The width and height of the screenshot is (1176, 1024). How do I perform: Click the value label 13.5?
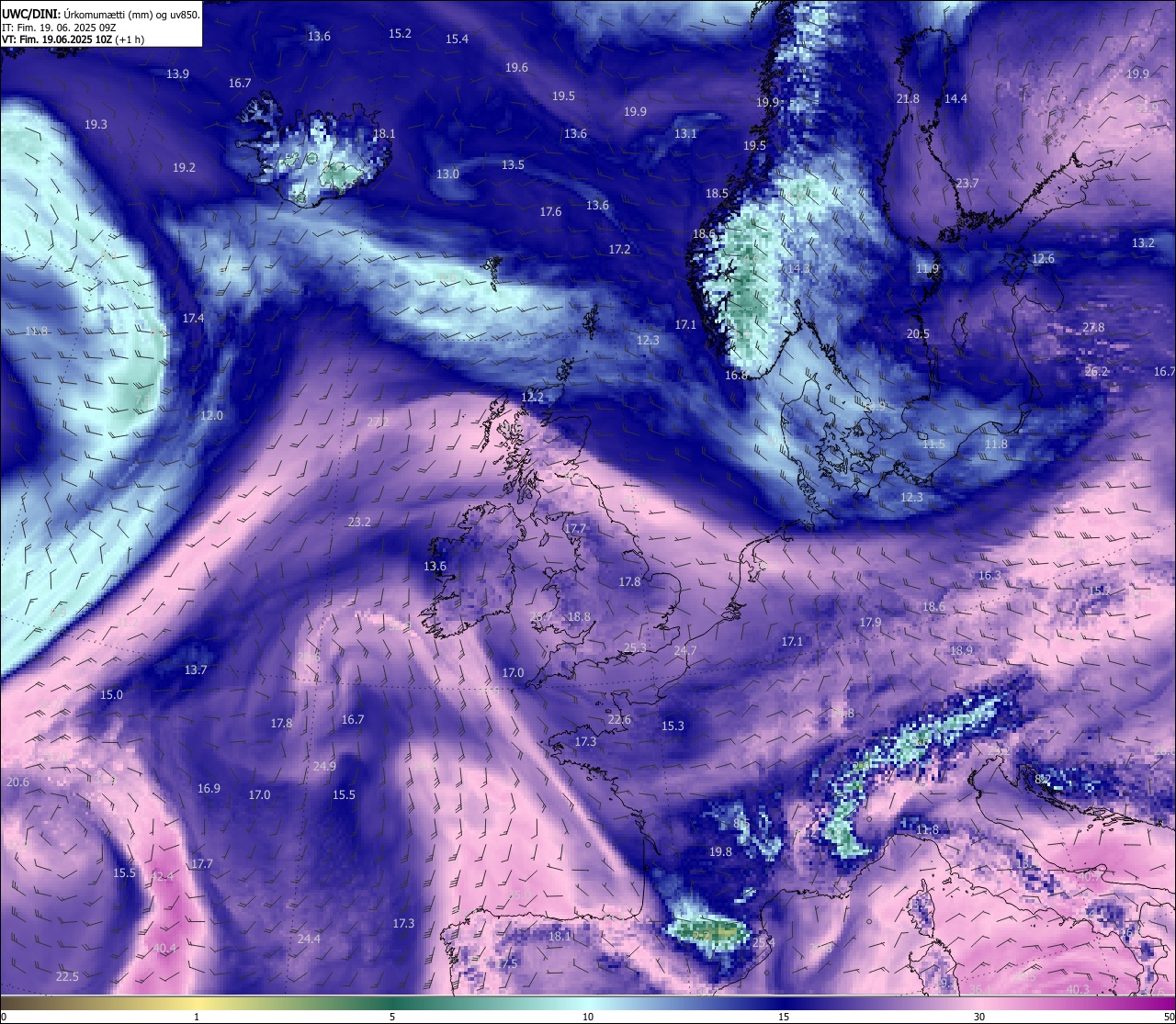click(513, 164)
